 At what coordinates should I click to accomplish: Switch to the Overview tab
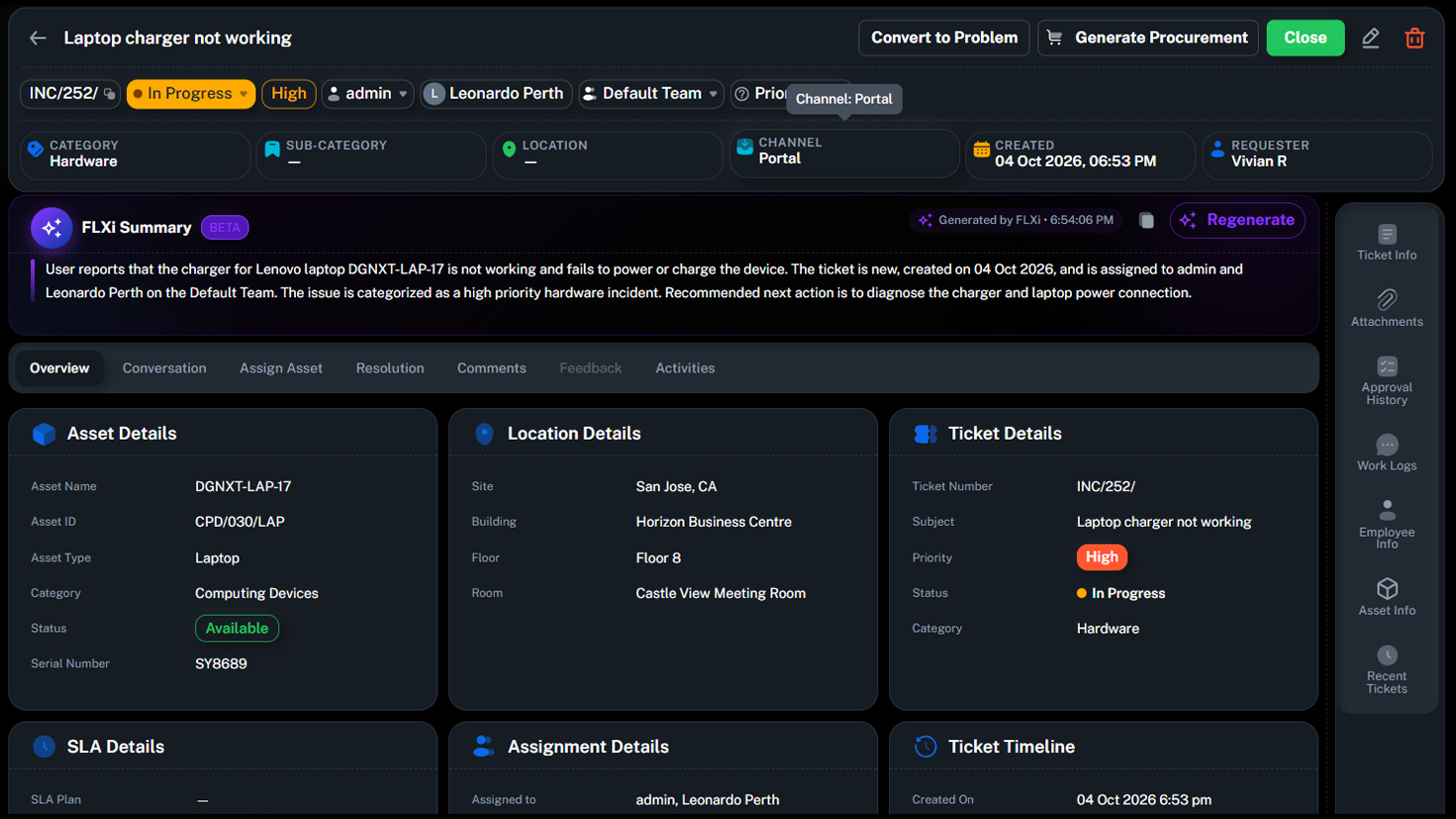click(59, 368)
